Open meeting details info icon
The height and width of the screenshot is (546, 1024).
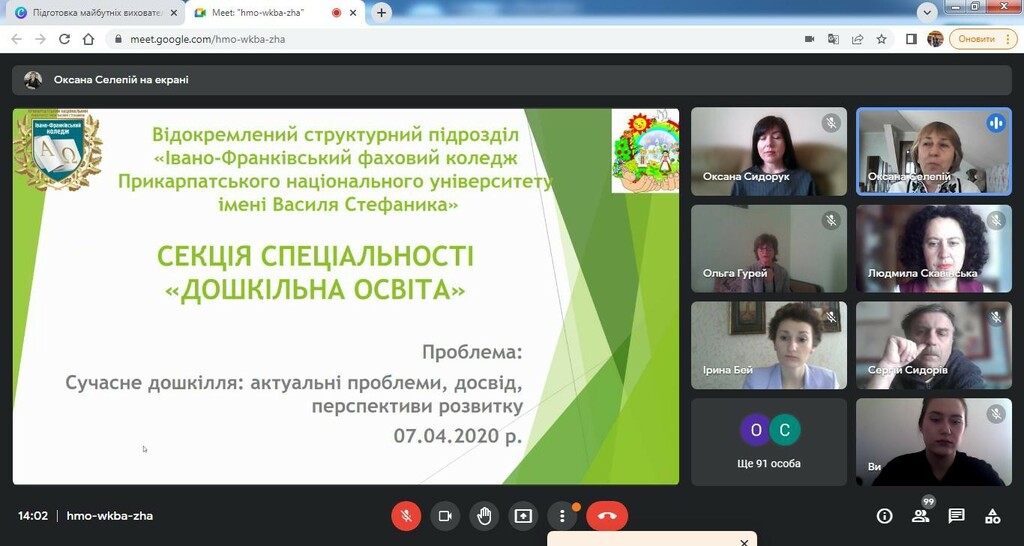click(x=884, y=516)
